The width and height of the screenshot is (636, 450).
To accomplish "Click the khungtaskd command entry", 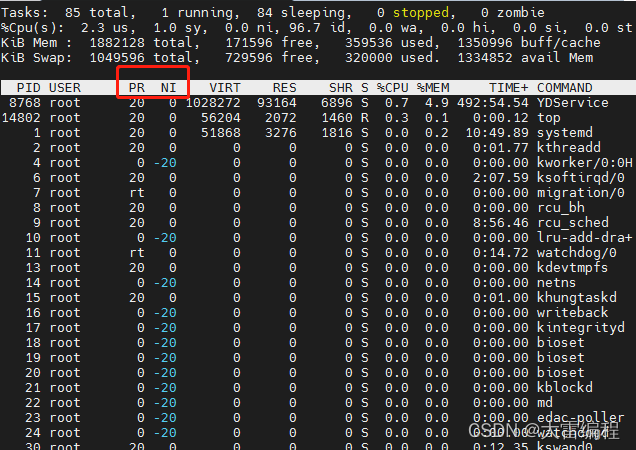I will (577, 298).
